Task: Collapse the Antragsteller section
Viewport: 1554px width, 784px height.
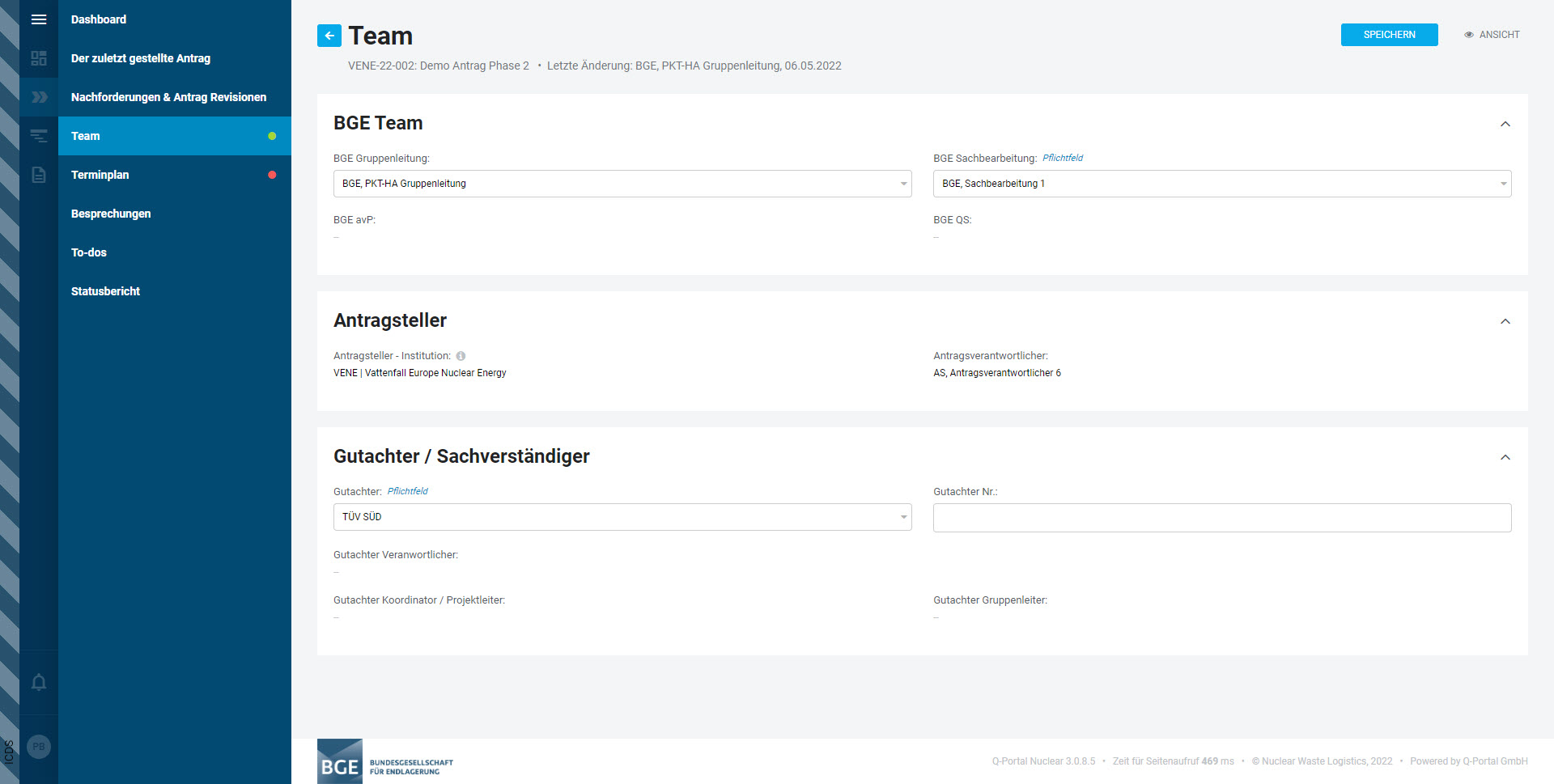Action: coord(1505,321)
